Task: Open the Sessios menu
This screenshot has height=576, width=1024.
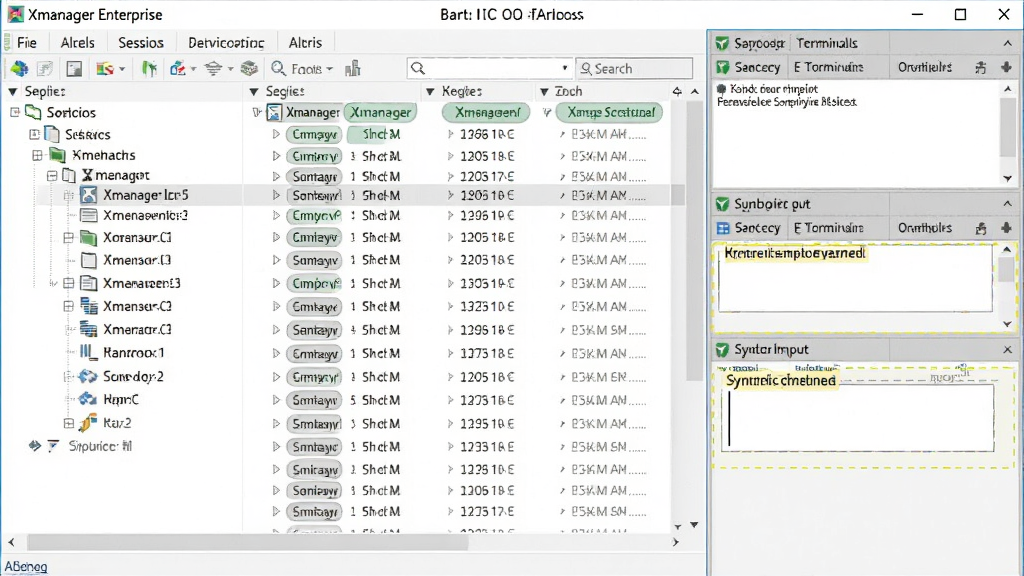Action: pos(140,43)
